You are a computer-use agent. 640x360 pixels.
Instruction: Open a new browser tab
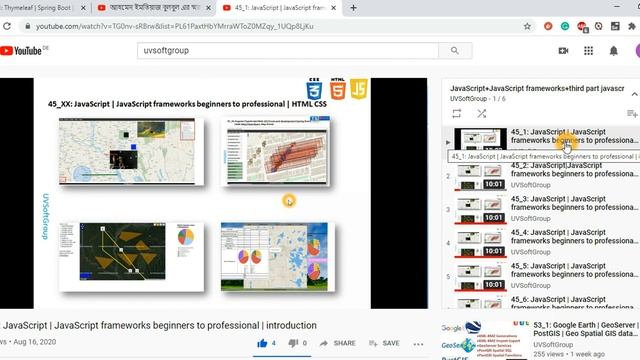(x=353, y=8)
